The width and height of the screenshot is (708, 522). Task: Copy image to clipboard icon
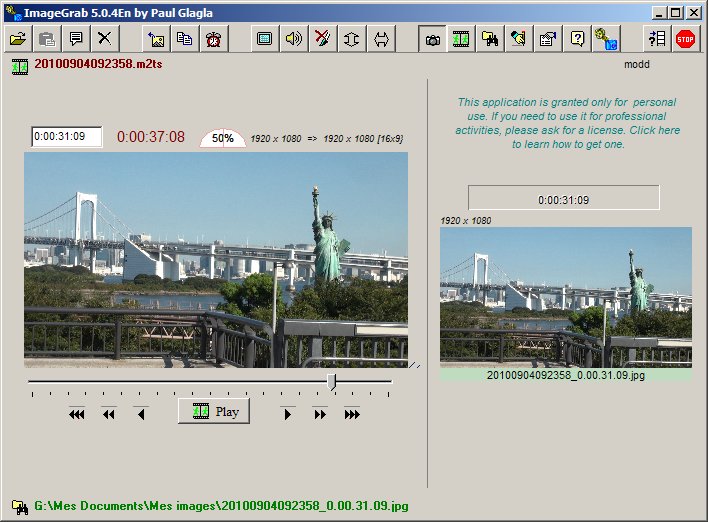pyautogui.click(x=185, y=39)
